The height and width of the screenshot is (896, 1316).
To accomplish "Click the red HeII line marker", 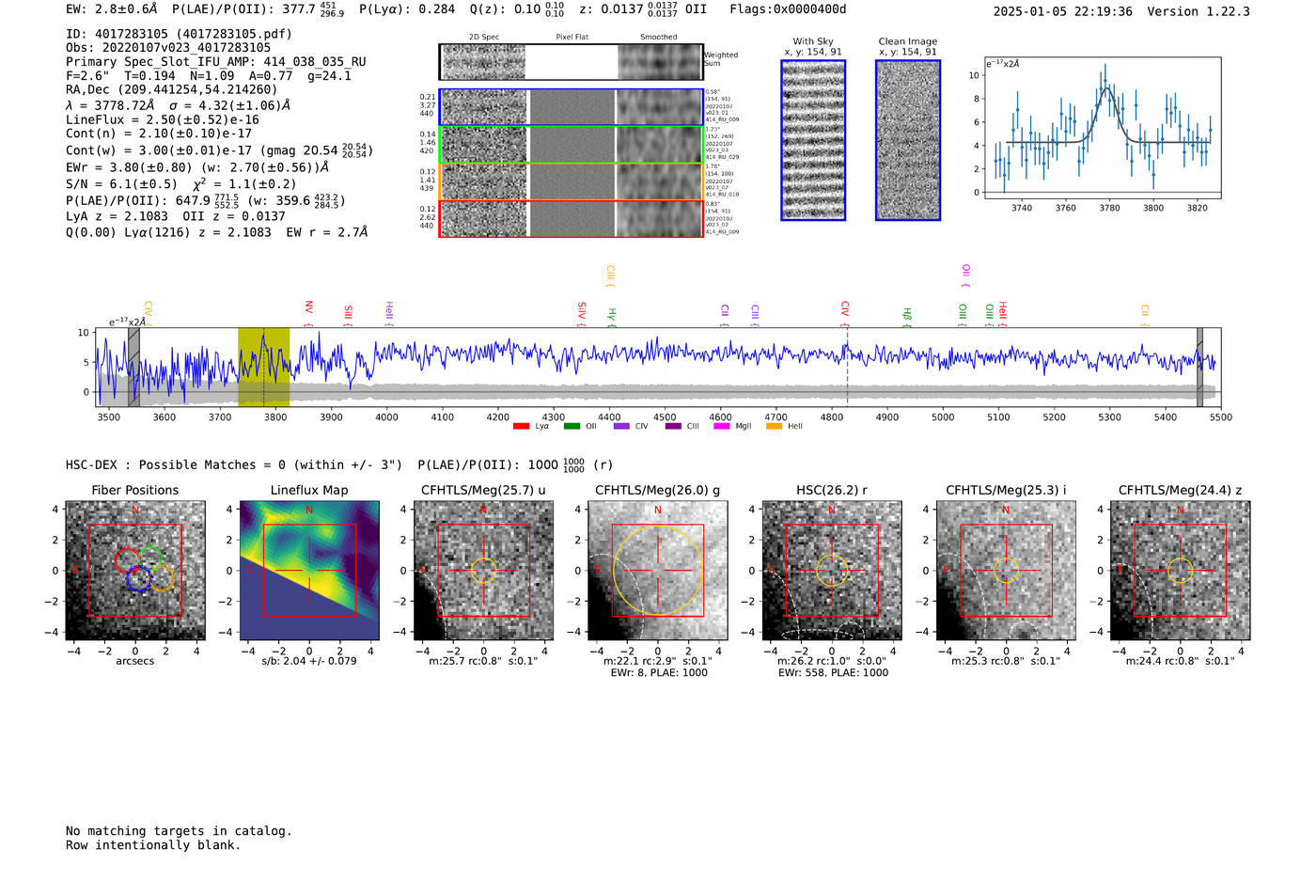I will point(1003,314).
